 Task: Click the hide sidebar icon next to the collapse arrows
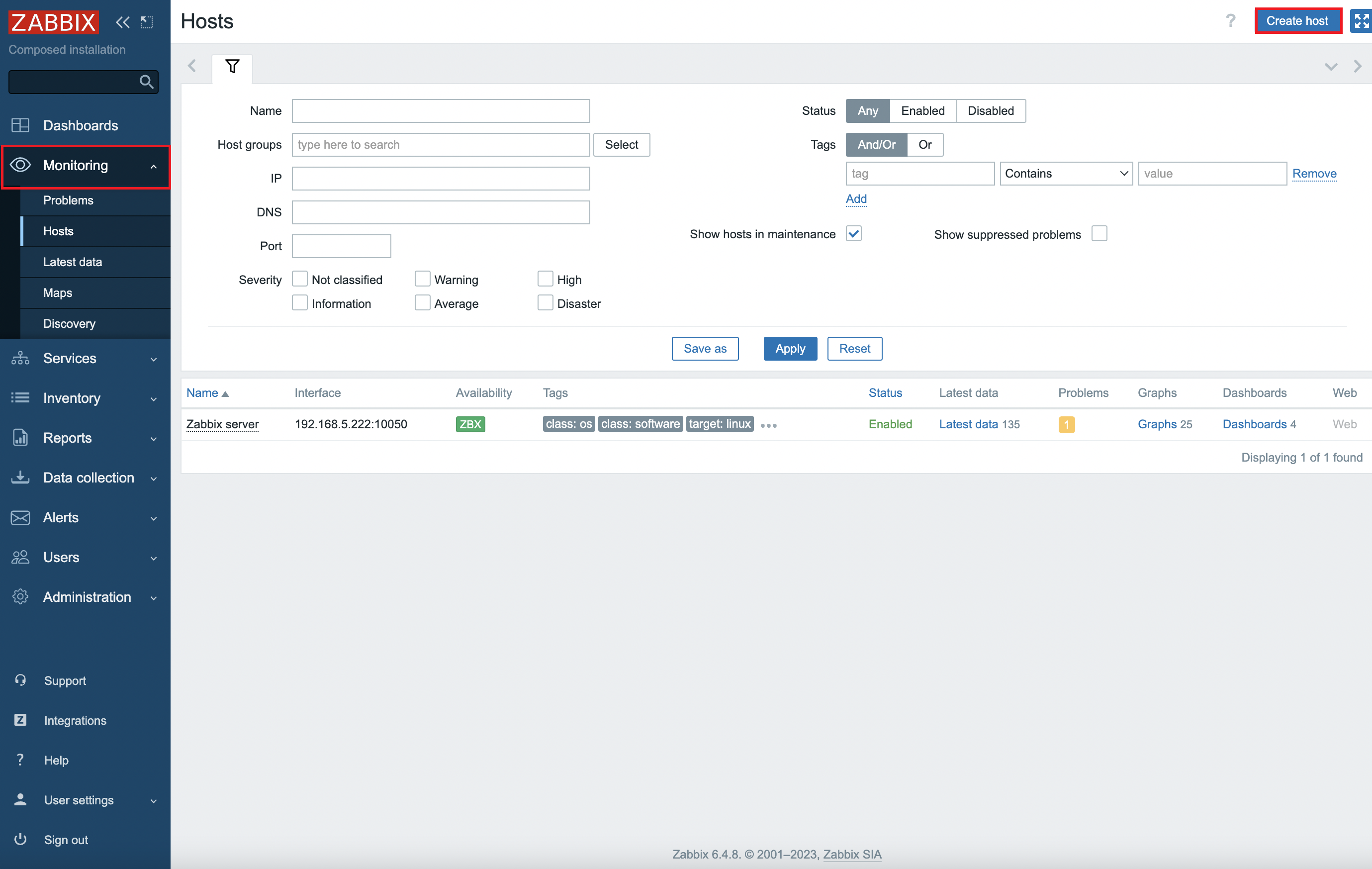147,22
